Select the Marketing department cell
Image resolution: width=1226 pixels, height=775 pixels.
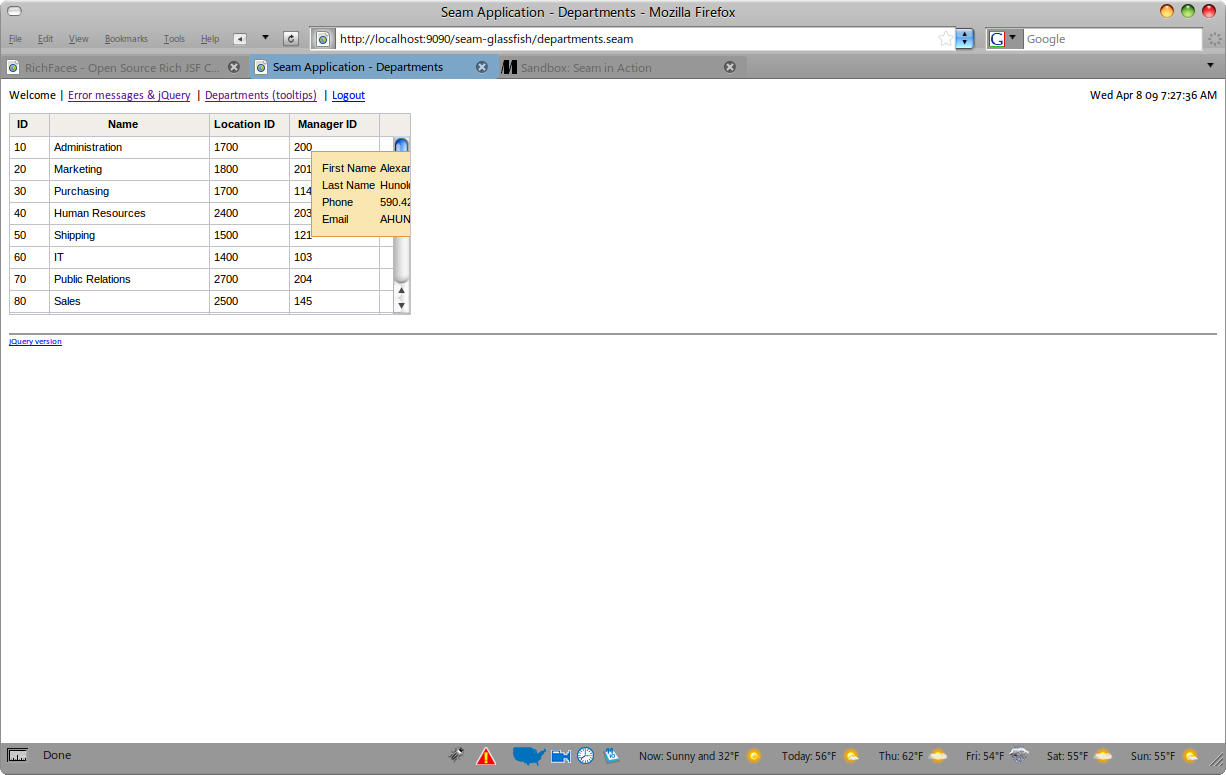point(129,169)
